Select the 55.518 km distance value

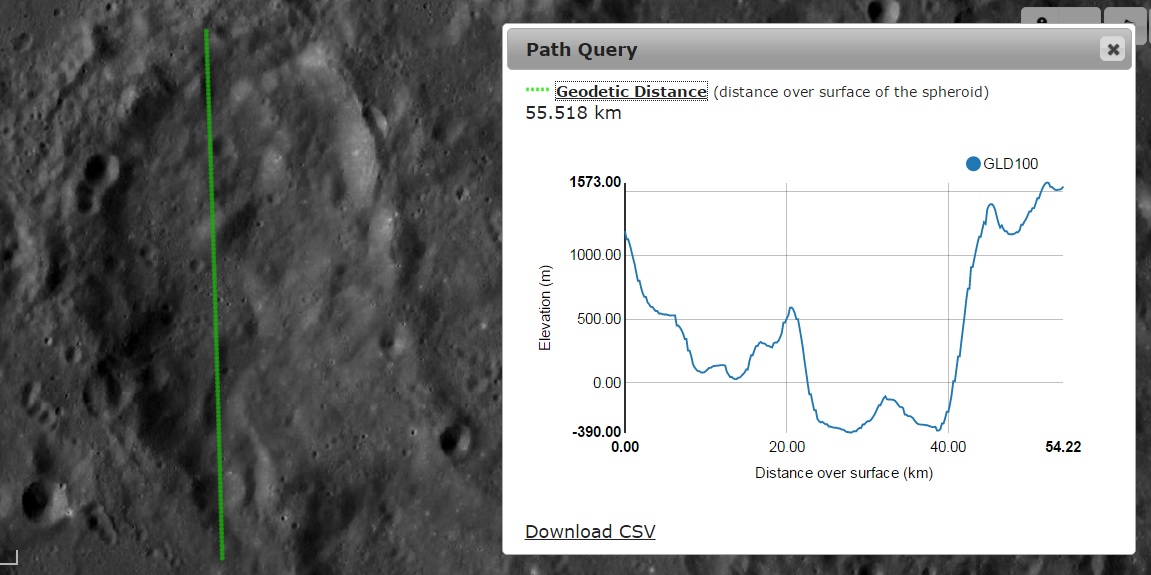click(573, 113)
